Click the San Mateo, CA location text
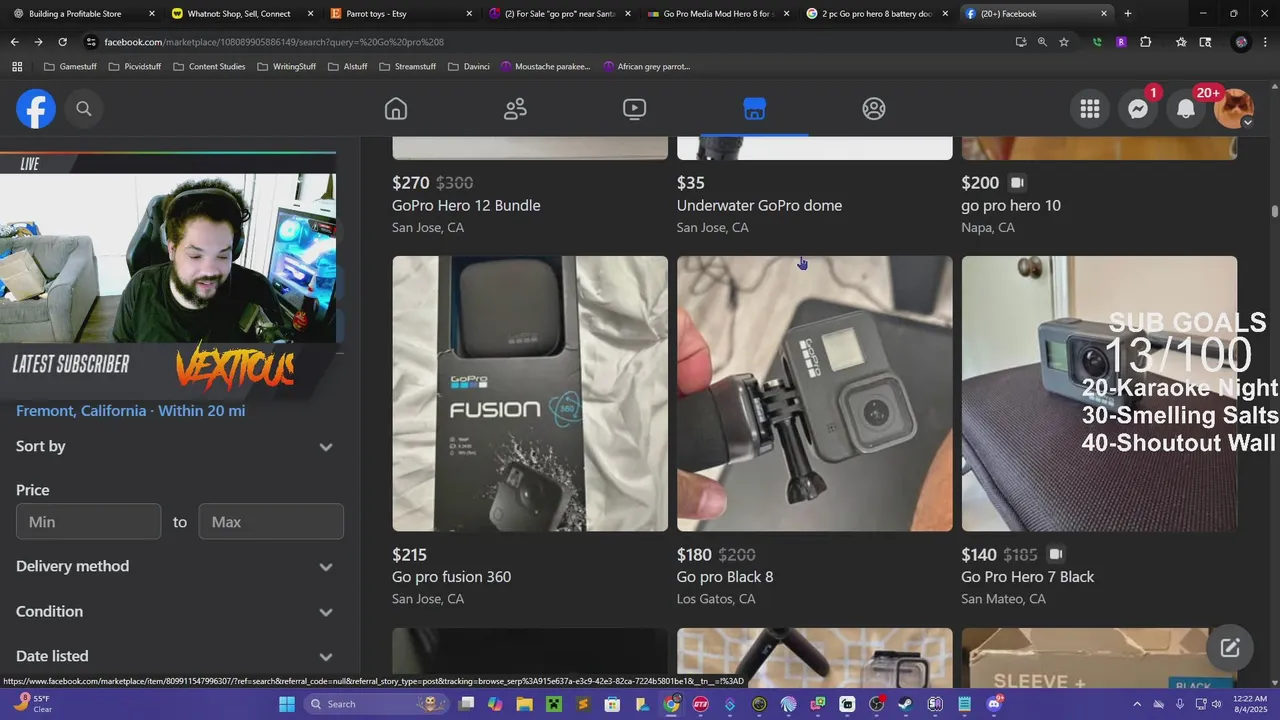Image resolution: width=1280 pixels, height=720 pixels. point(1003,599)
